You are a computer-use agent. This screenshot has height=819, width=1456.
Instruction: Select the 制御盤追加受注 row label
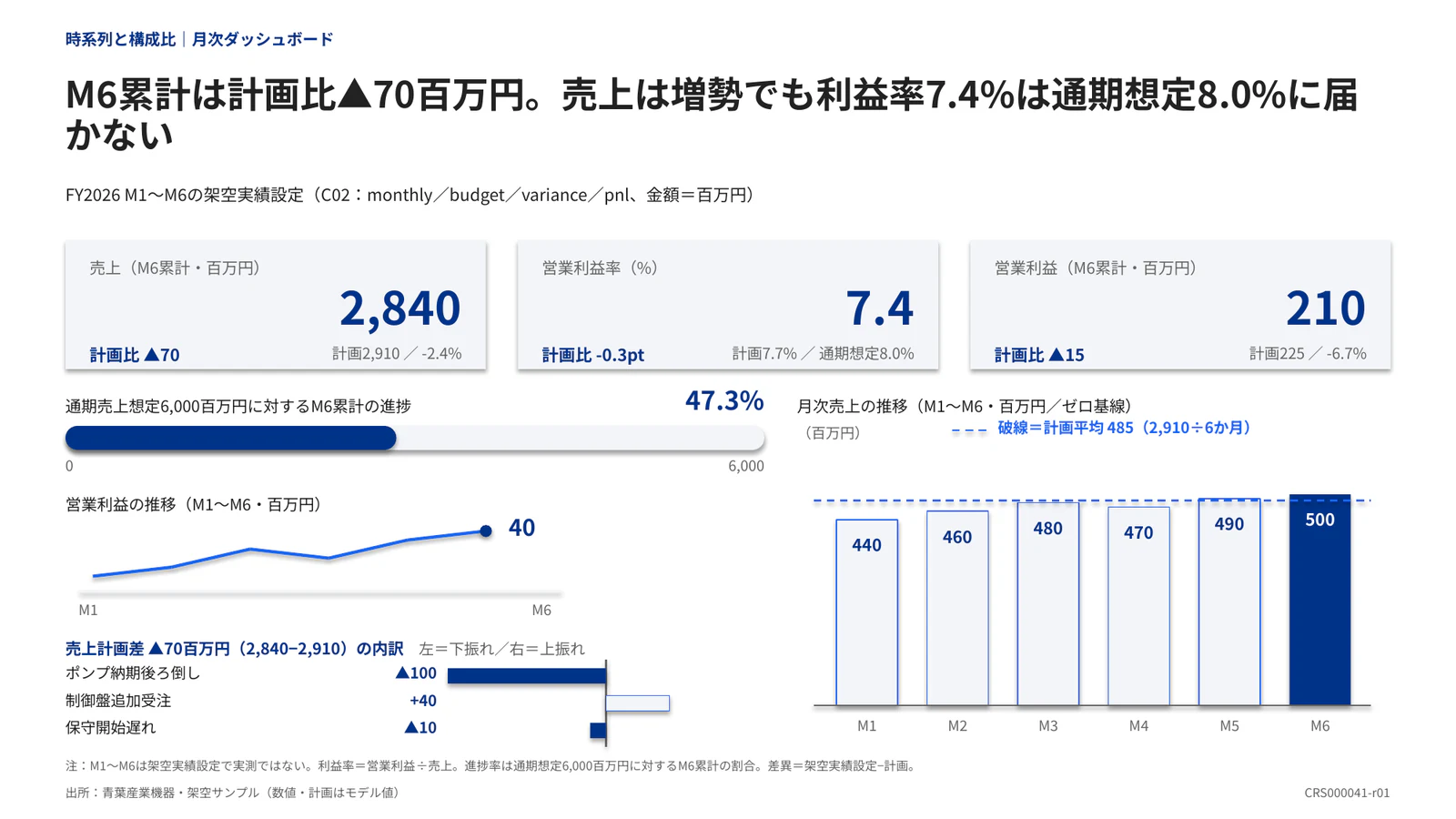pyautogui.click(x=118, y=701)
